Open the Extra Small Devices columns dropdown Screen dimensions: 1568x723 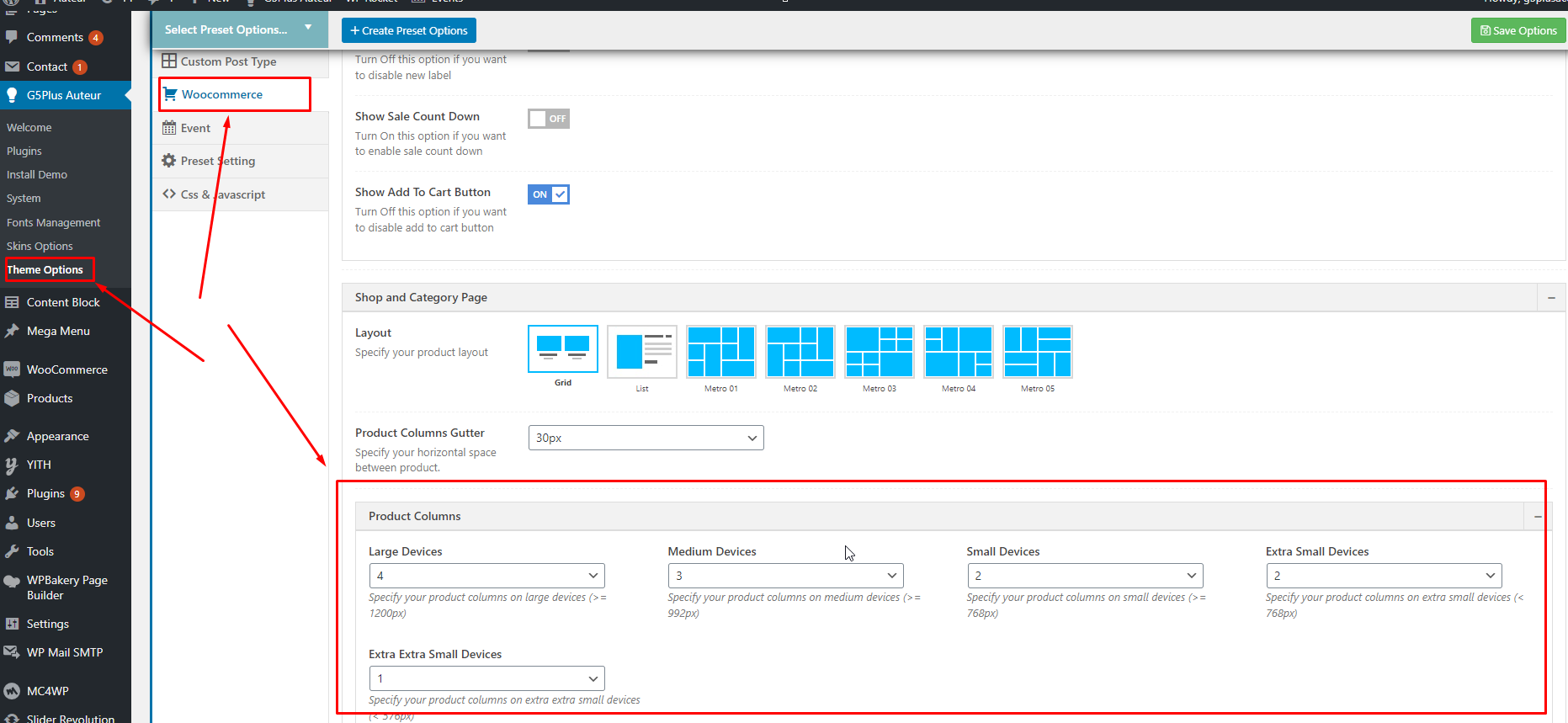point(1385,576)
